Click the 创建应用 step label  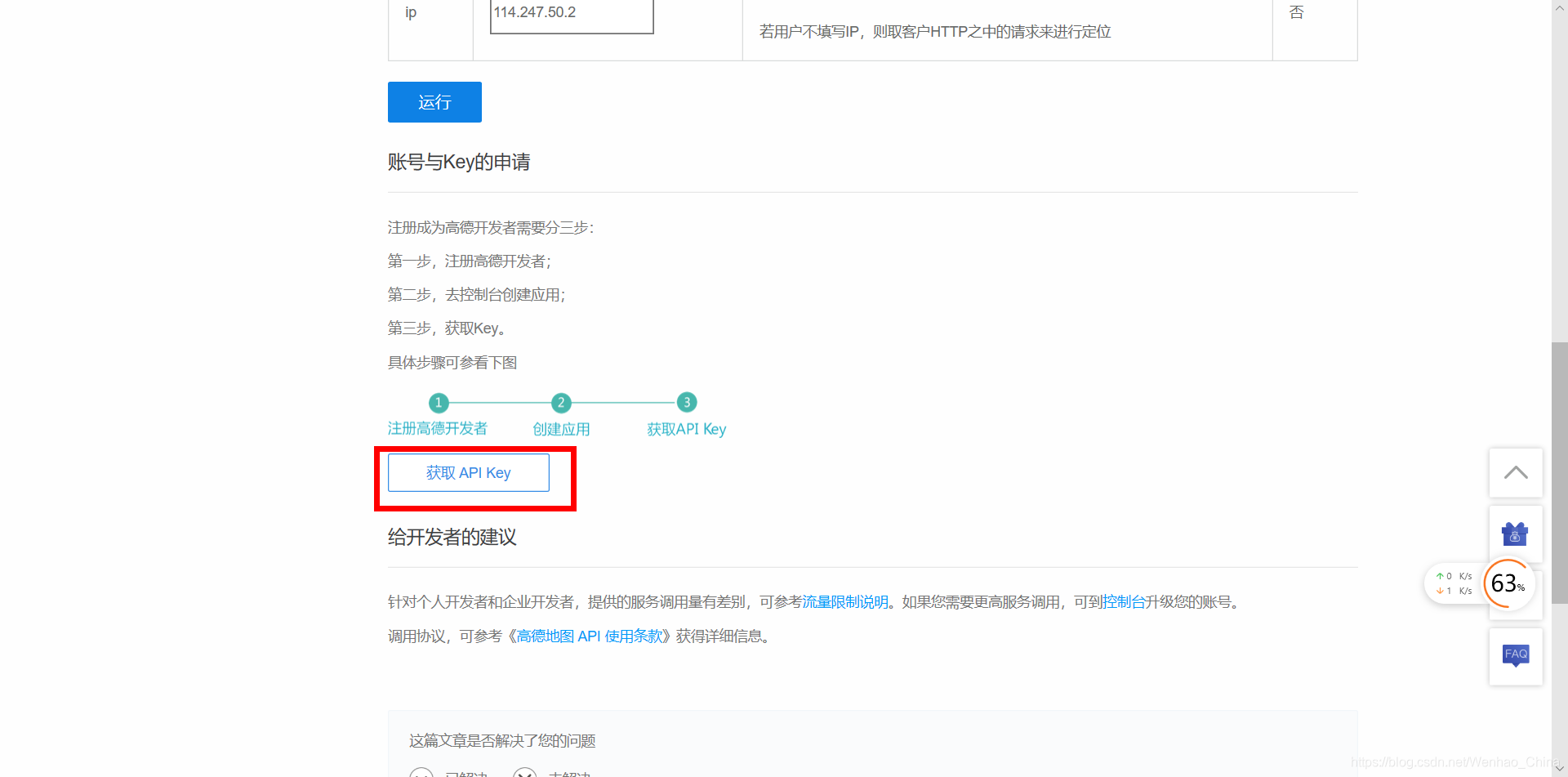(x=561, y=430)
